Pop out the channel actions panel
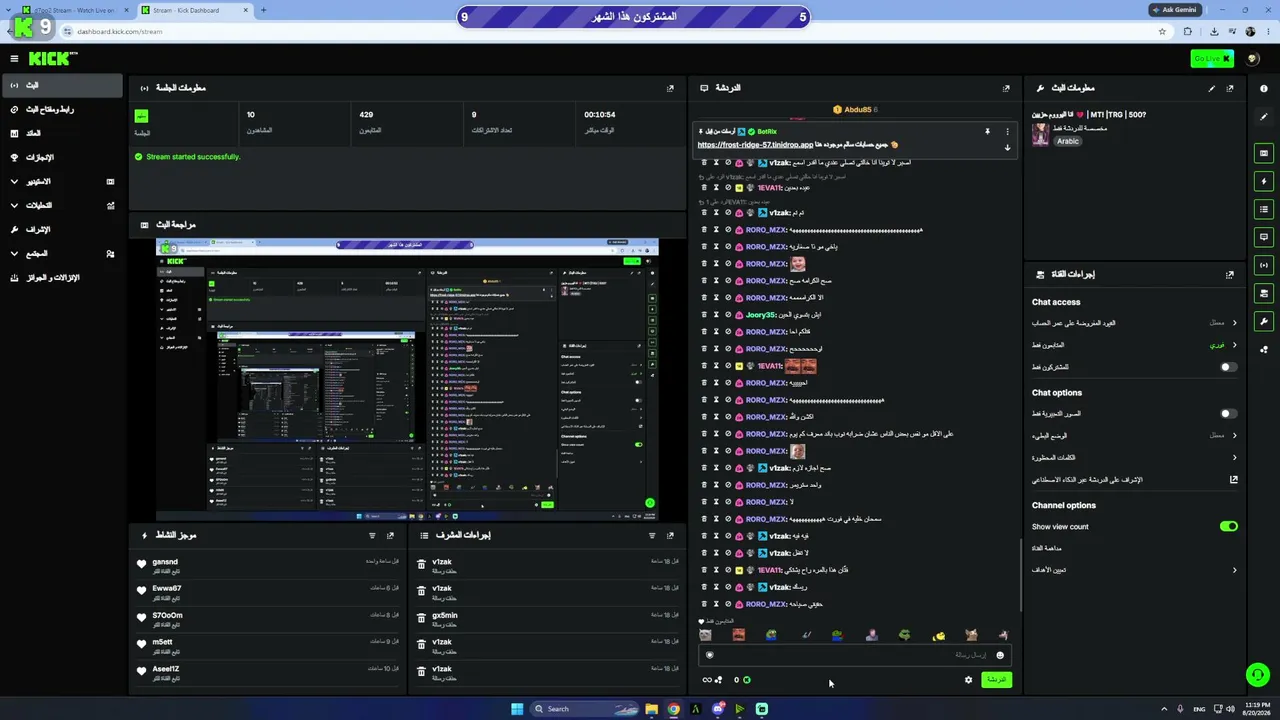This screenshot has height=720, width=1280. point(1230,274)
